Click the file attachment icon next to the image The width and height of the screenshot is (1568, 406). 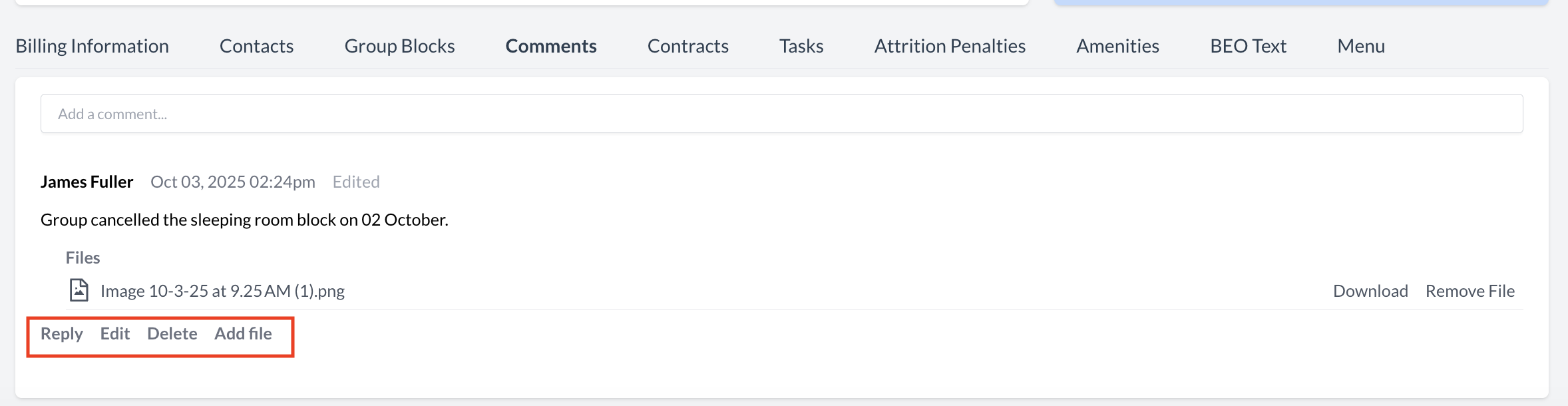point(79,290)
